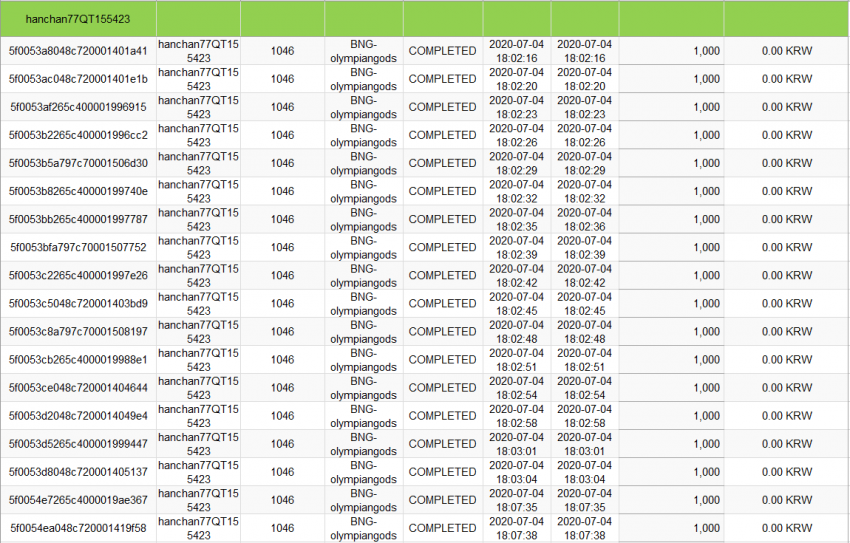The width and height of the screenshot is (850, 543).
Task: Select transaction ID 5f0053d5265c400001999447
Action: coord(78,444)
